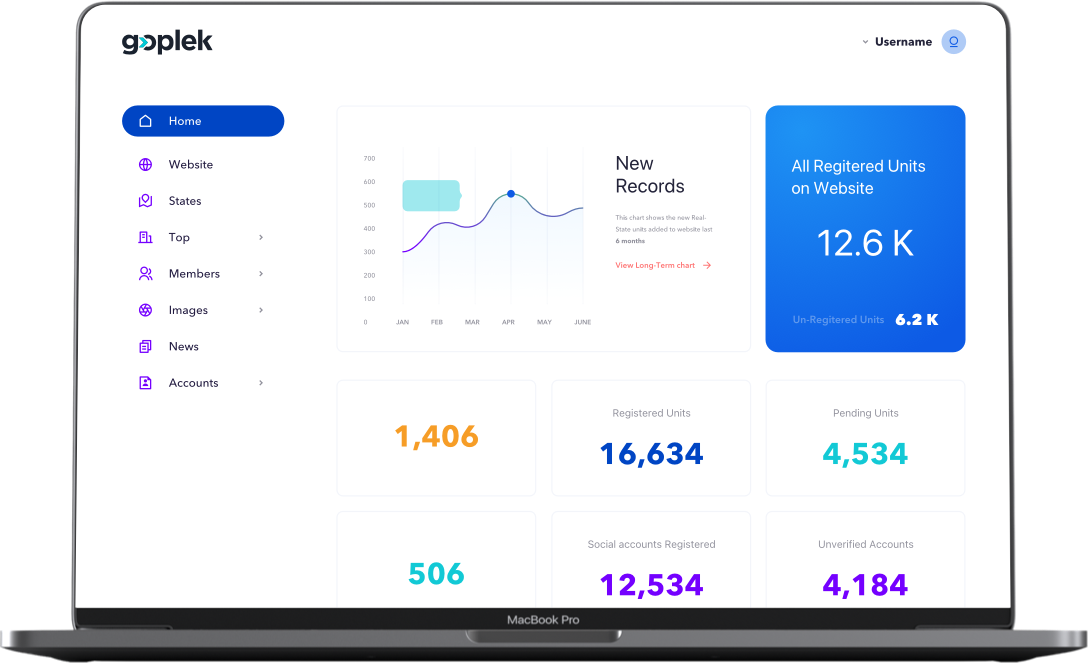The image size is (1088, 663).
Task: Click the News document icon
Action: click(x=146, y=347)
